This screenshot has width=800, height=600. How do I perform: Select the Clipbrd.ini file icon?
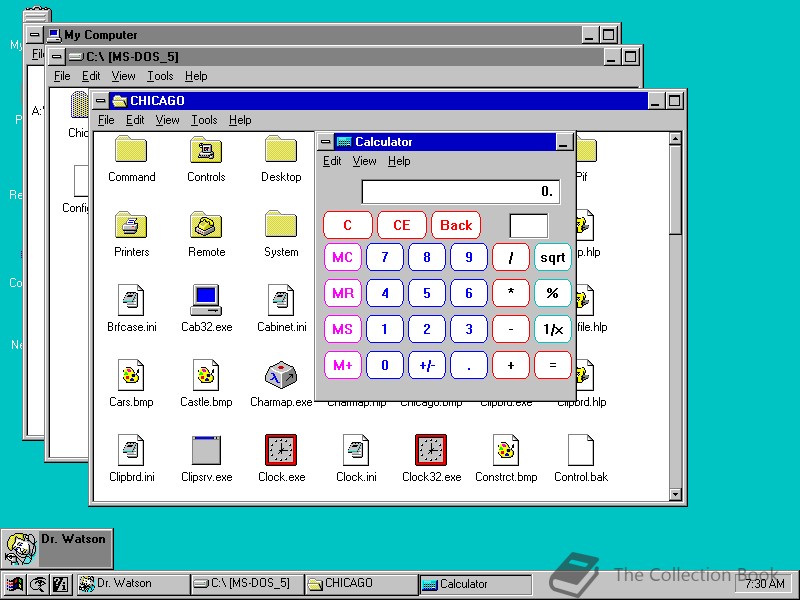pyautogui.click(x=131, y=449)
